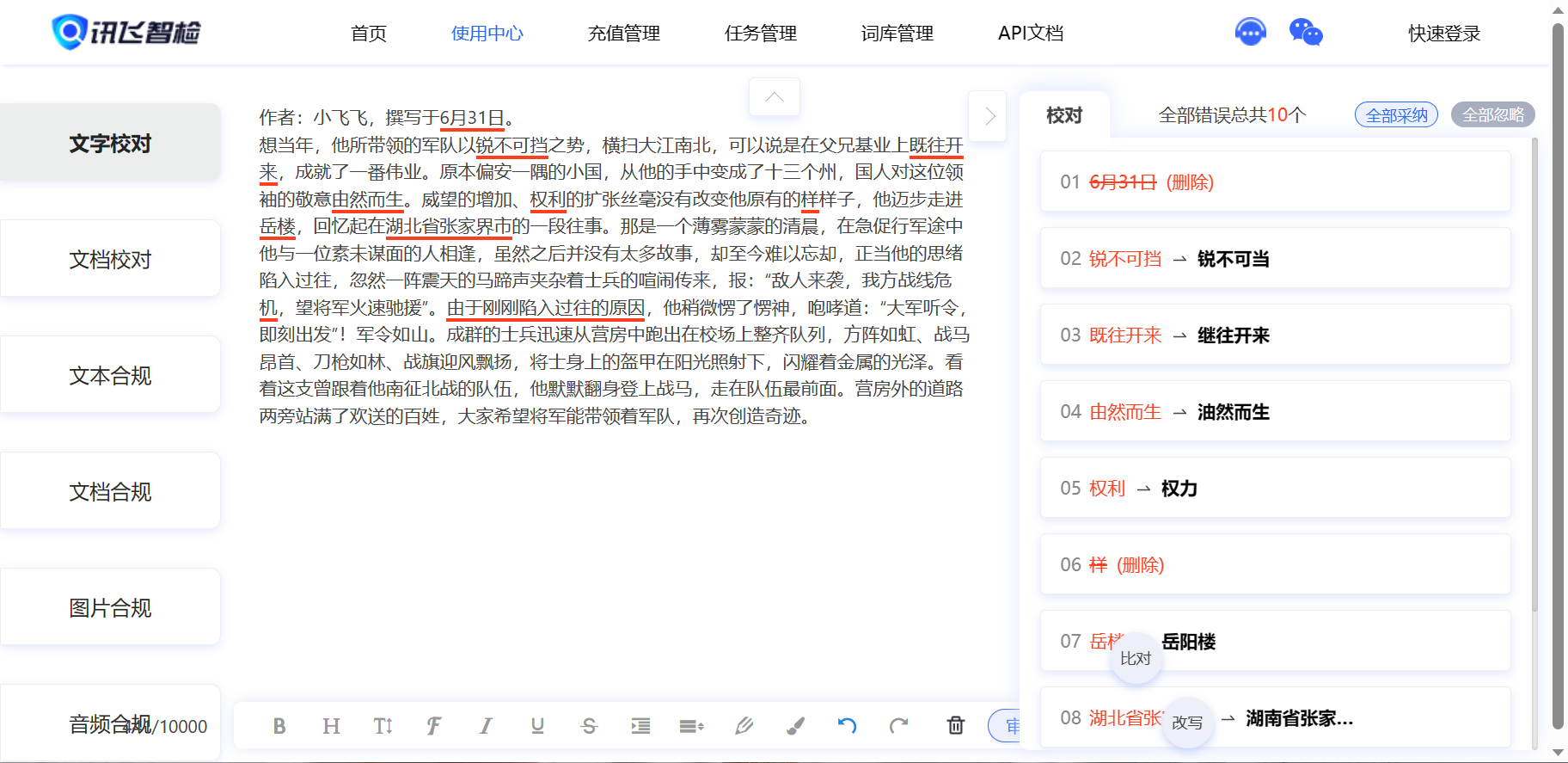Switch to the 校对 results tab
Viewport: 1568px width, 763px height.
(x=1064, y=115)
